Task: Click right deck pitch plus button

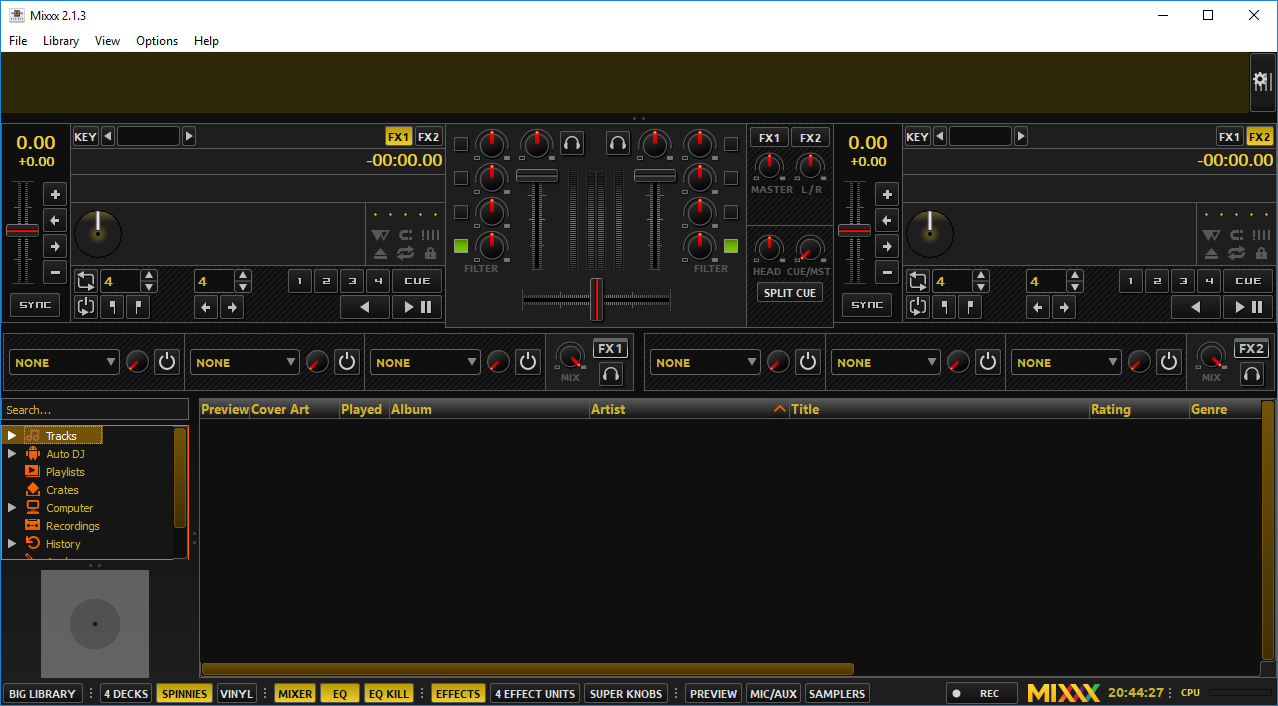Action: (x=887, y=194)
